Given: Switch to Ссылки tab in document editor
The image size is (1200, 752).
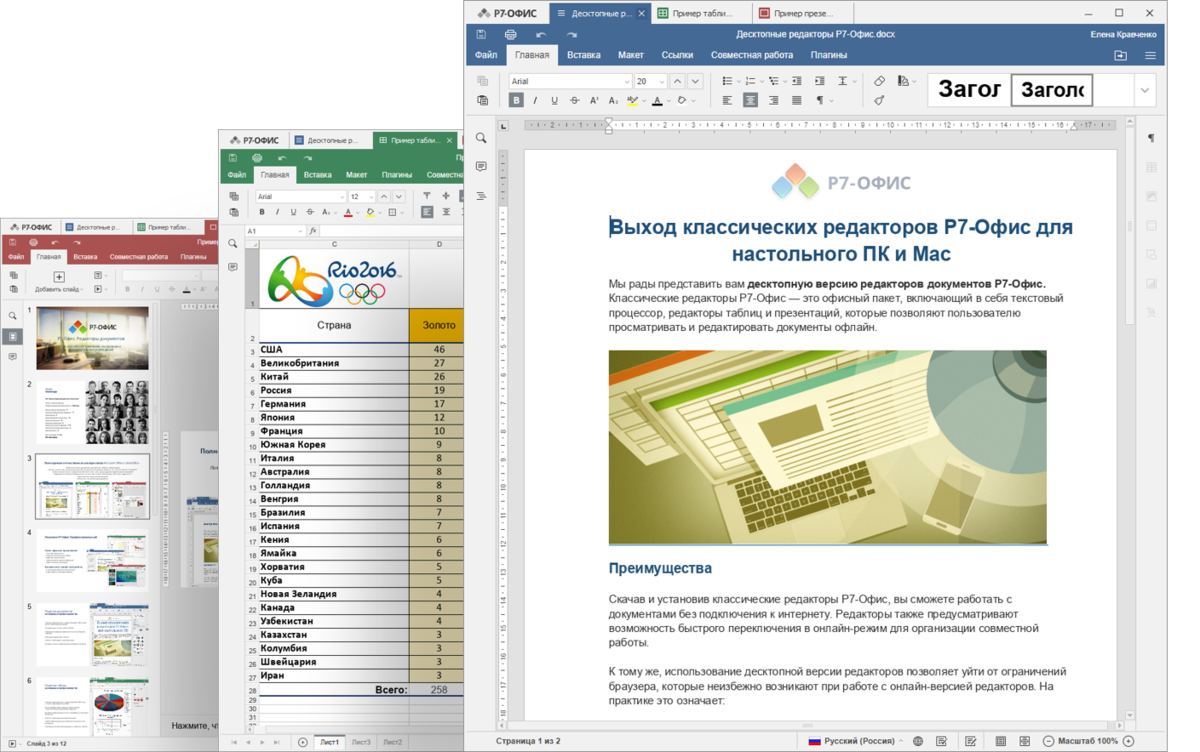Looking at the screenshot, I should tap(677, 55).
